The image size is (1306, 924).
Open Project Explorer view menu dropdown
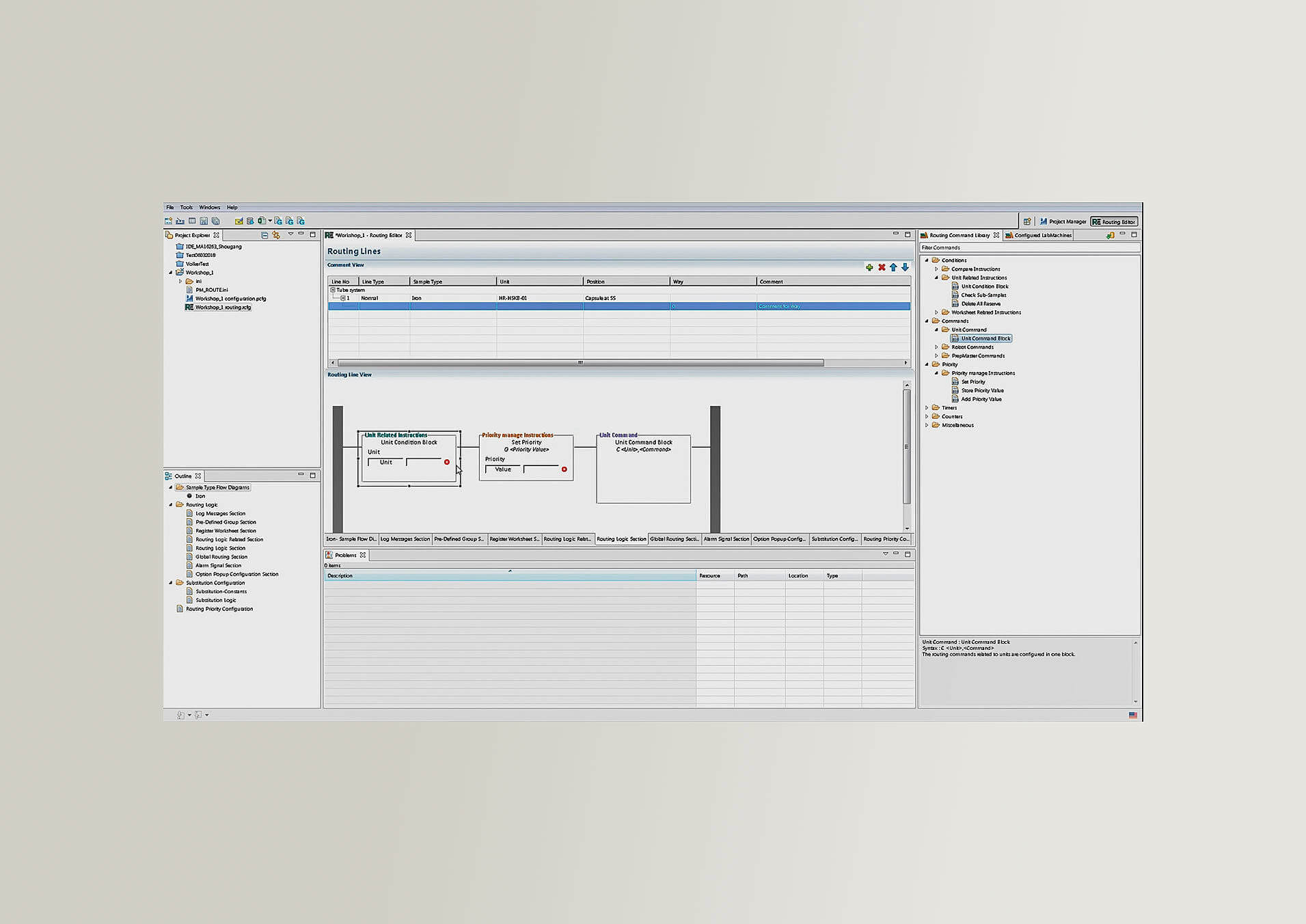[290, 234]
